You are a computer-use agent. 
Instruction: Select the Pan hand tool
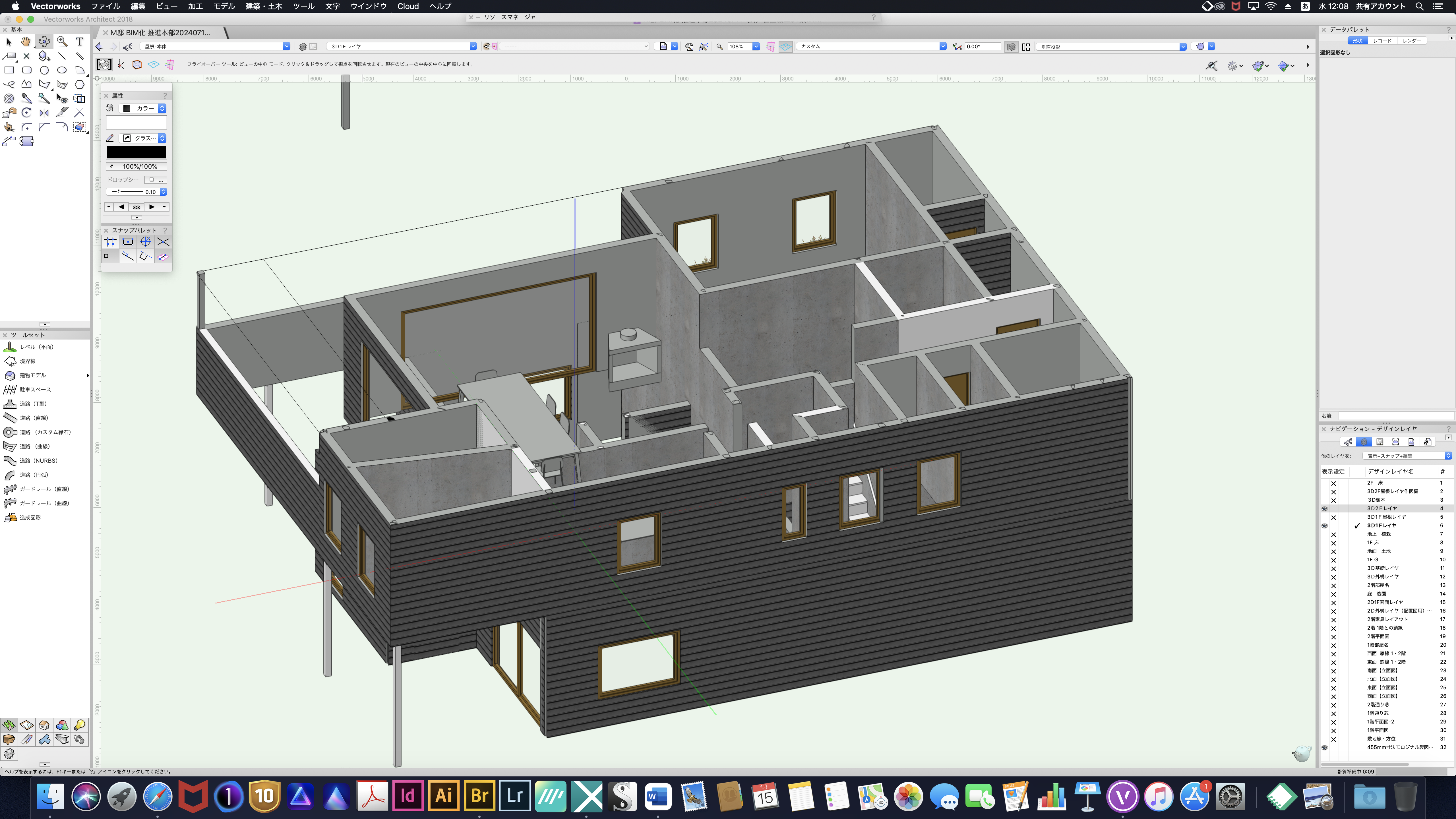point(26,41)
